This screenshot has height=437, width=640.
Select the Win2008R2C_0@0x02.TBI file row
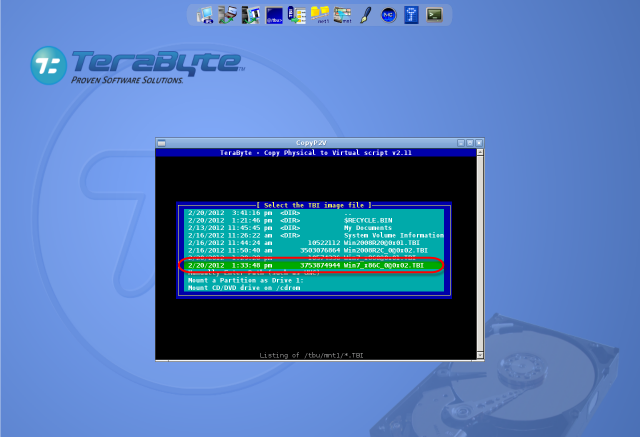tap(314, 250)
